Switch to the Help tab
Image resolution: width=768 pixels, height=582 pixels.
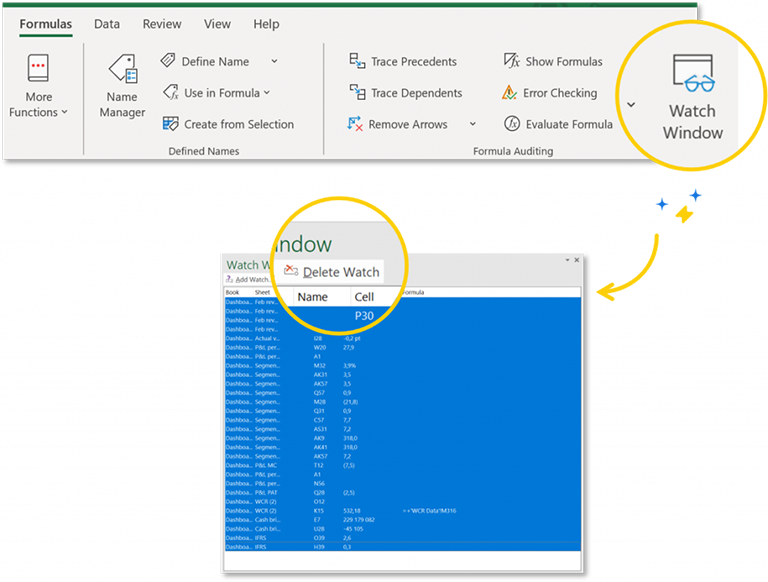266,24
